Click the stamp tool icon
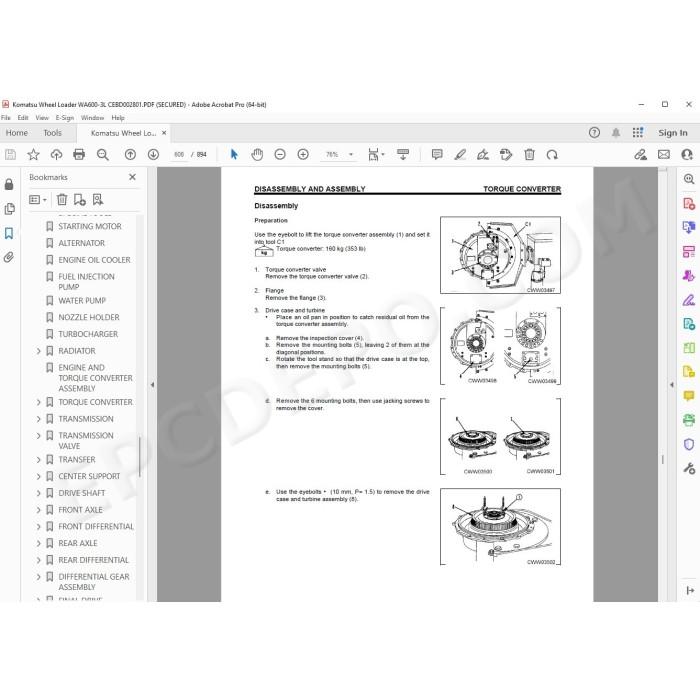 coord(506,154)
